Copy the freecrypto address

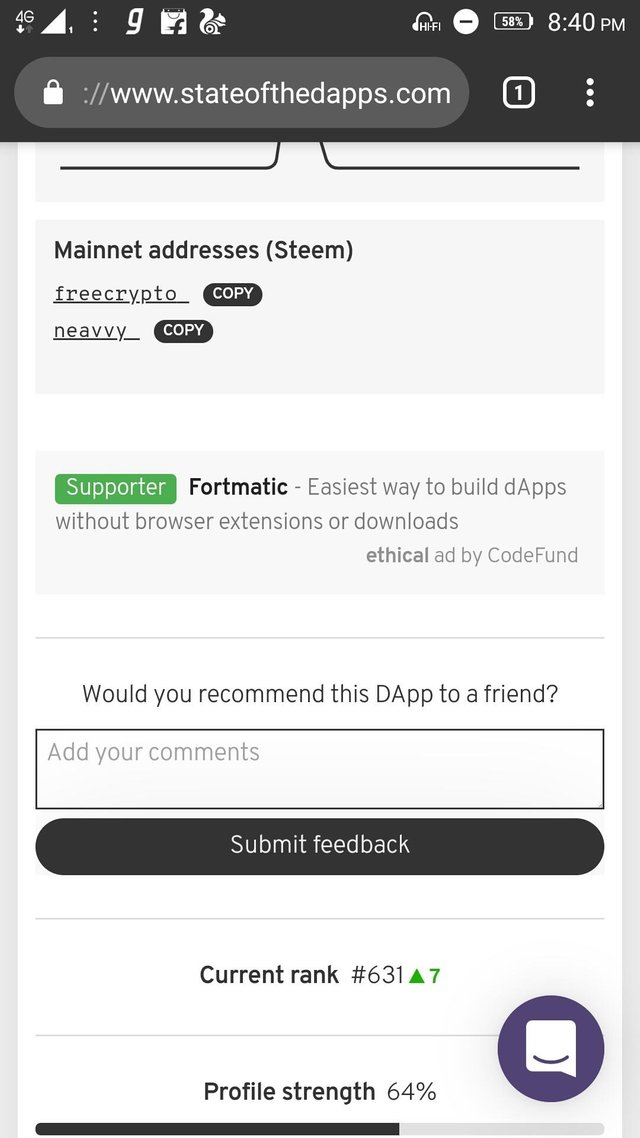tap(232, 294)
